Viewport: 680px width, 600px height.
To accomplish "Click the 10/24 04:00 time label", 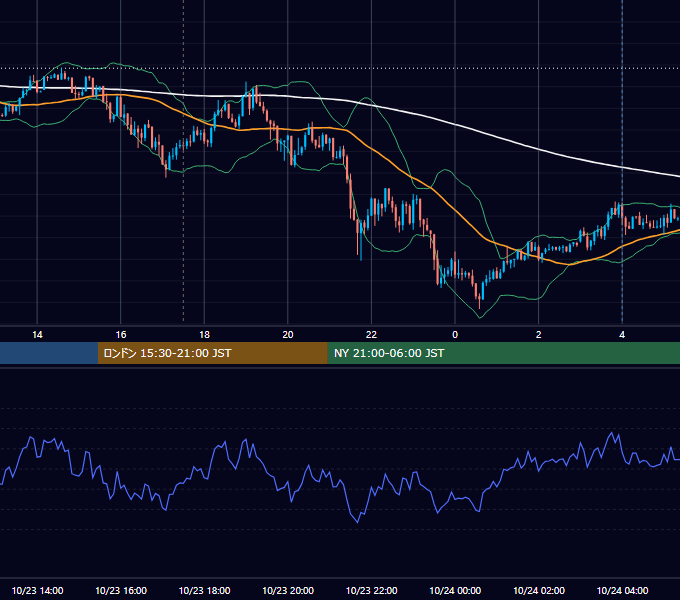I will coord(622,590).
